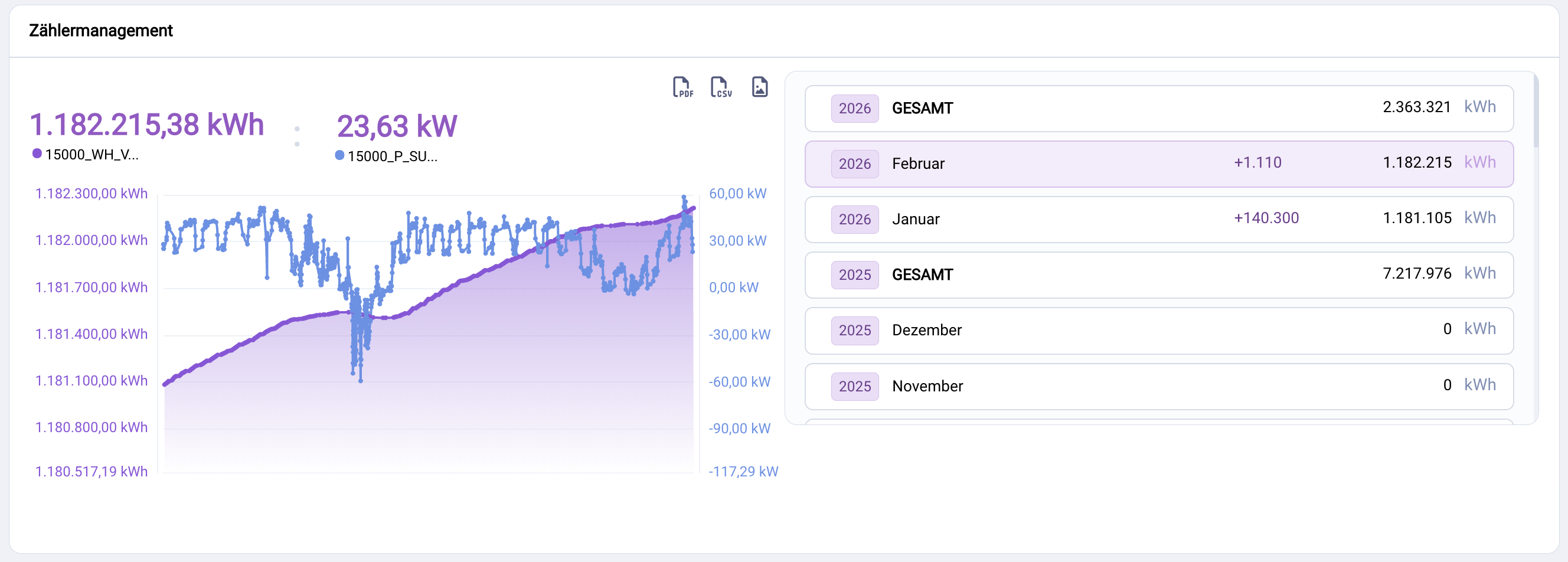Select the 2026 Februar row
The height and width of the screenshot is (562, 1568).
pos(1158,164)
